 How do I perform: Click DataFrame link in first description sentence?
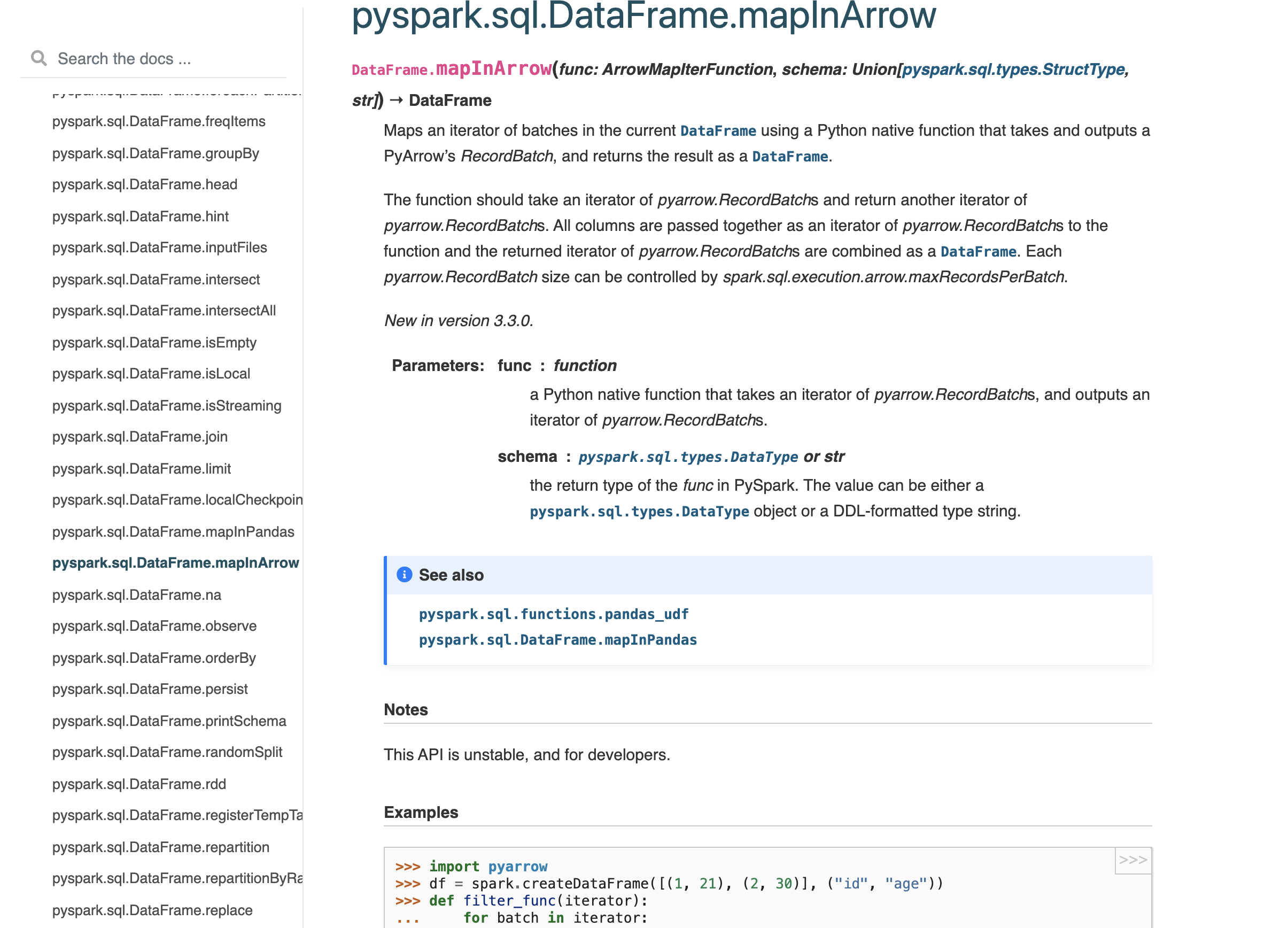[718, 130]
